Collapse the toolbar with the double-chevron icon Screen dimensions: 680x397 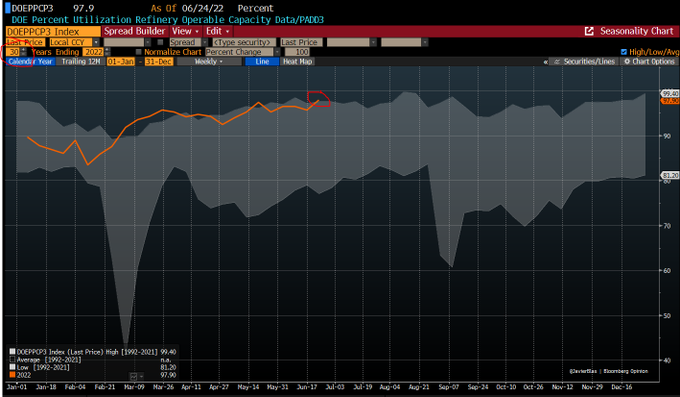click(x=546, y=62)
